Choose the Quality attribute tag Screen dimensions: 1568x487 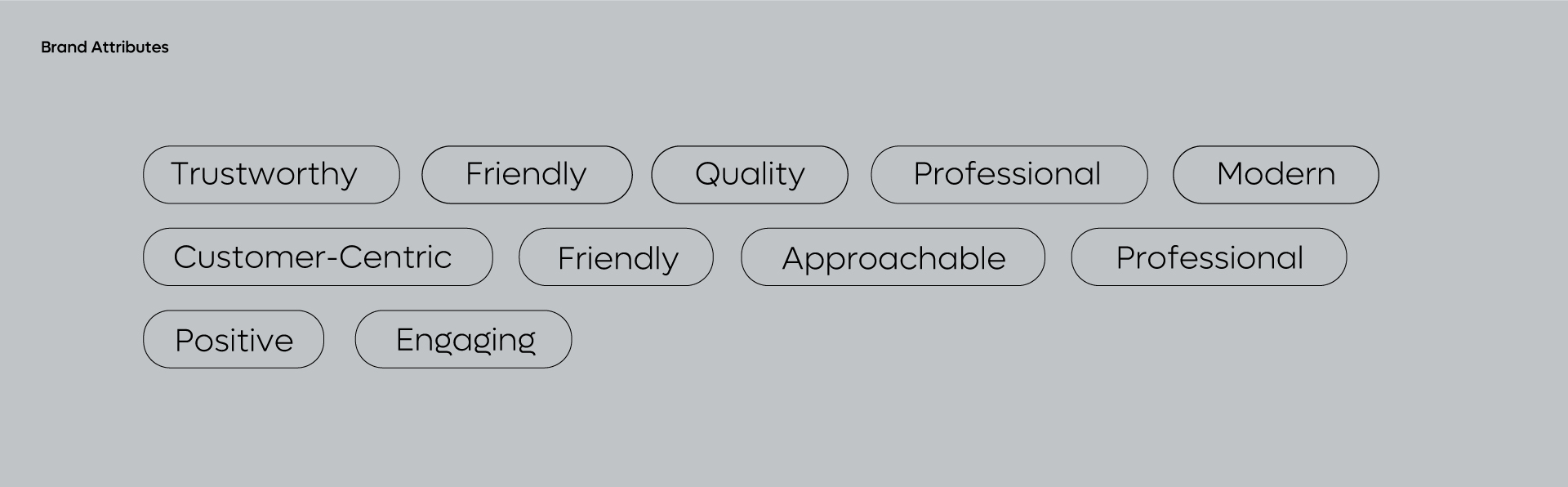click(x=749, y=175)
